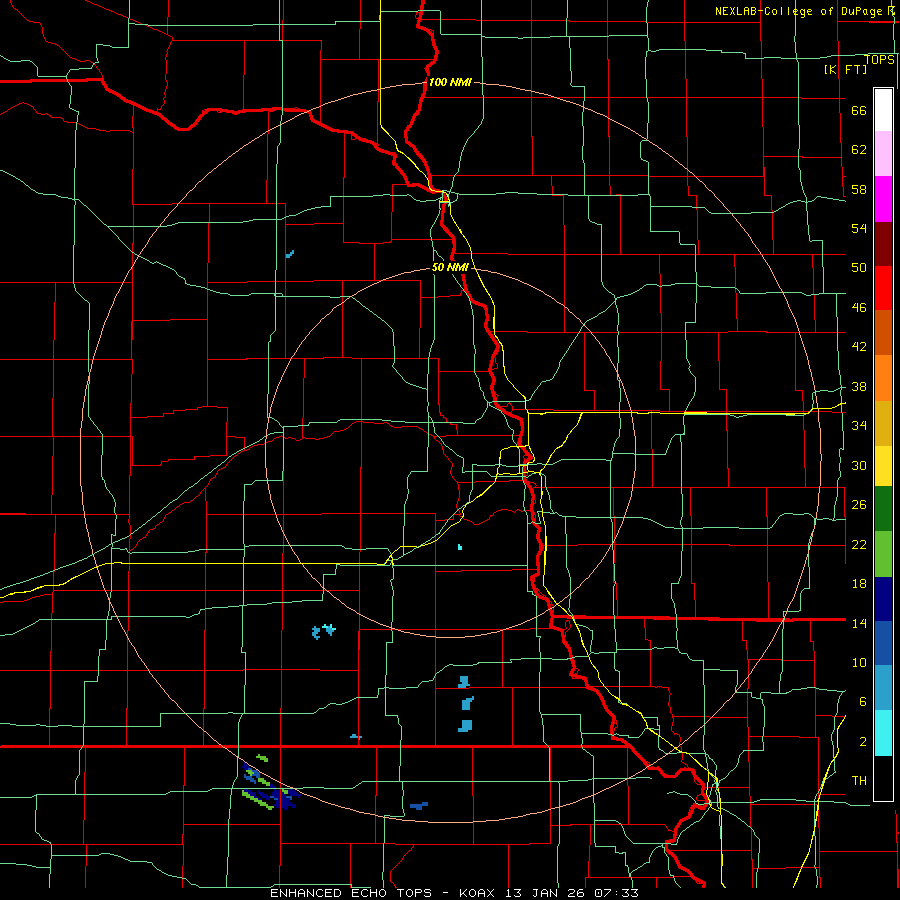900x900 pixels.
Task: Click the legend value "14"
Action: 859,623
